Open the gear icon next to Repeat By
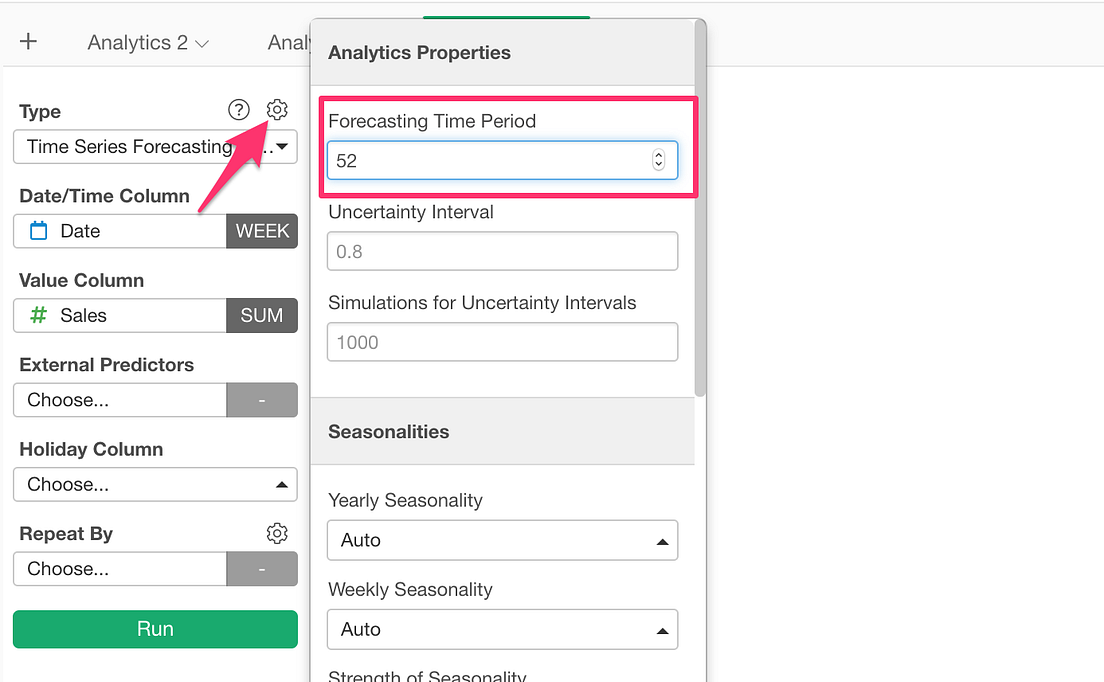 277,533
